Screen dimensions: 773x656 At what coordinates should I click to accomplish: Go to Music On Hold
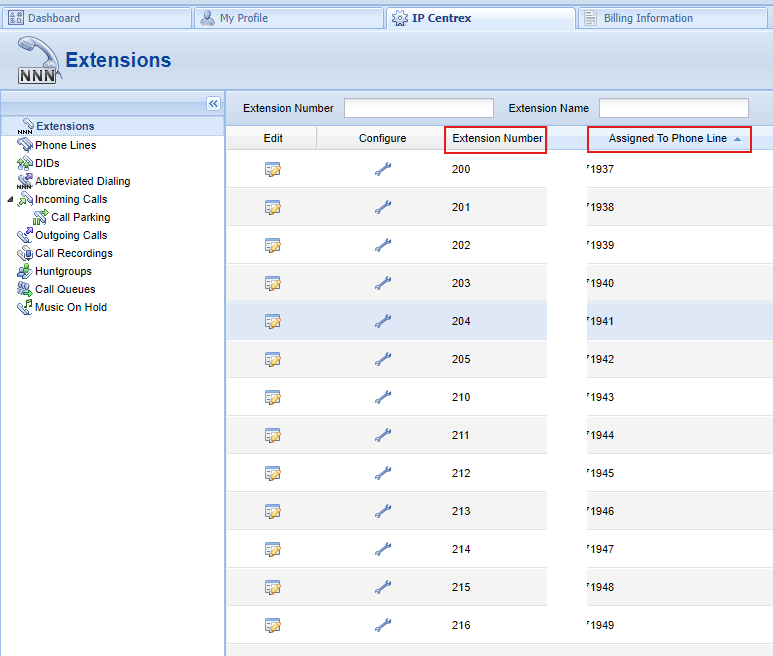(x=70, y=307)
